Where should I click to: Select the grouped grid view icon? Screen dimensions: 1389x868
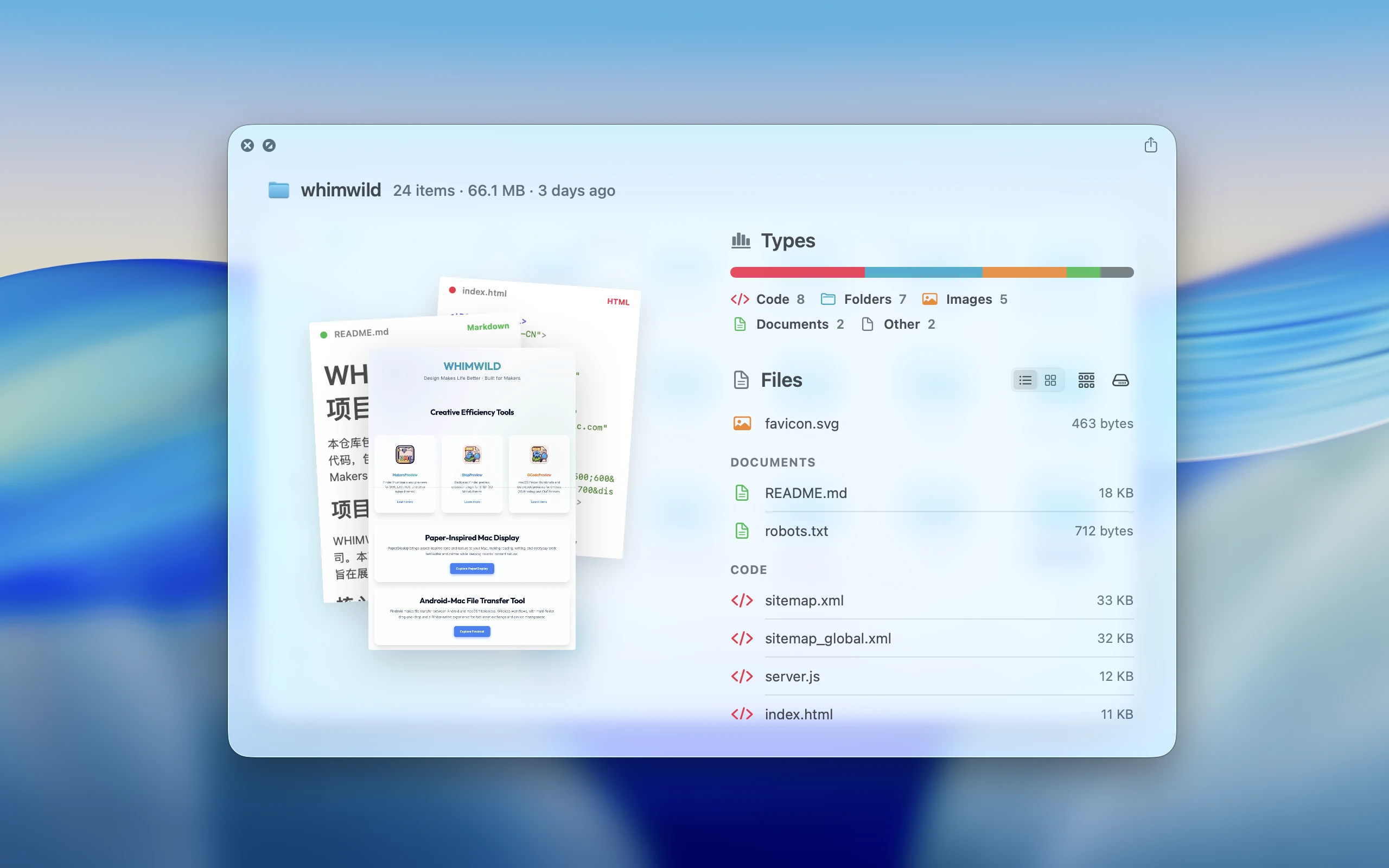click(x=1086, y=380)
